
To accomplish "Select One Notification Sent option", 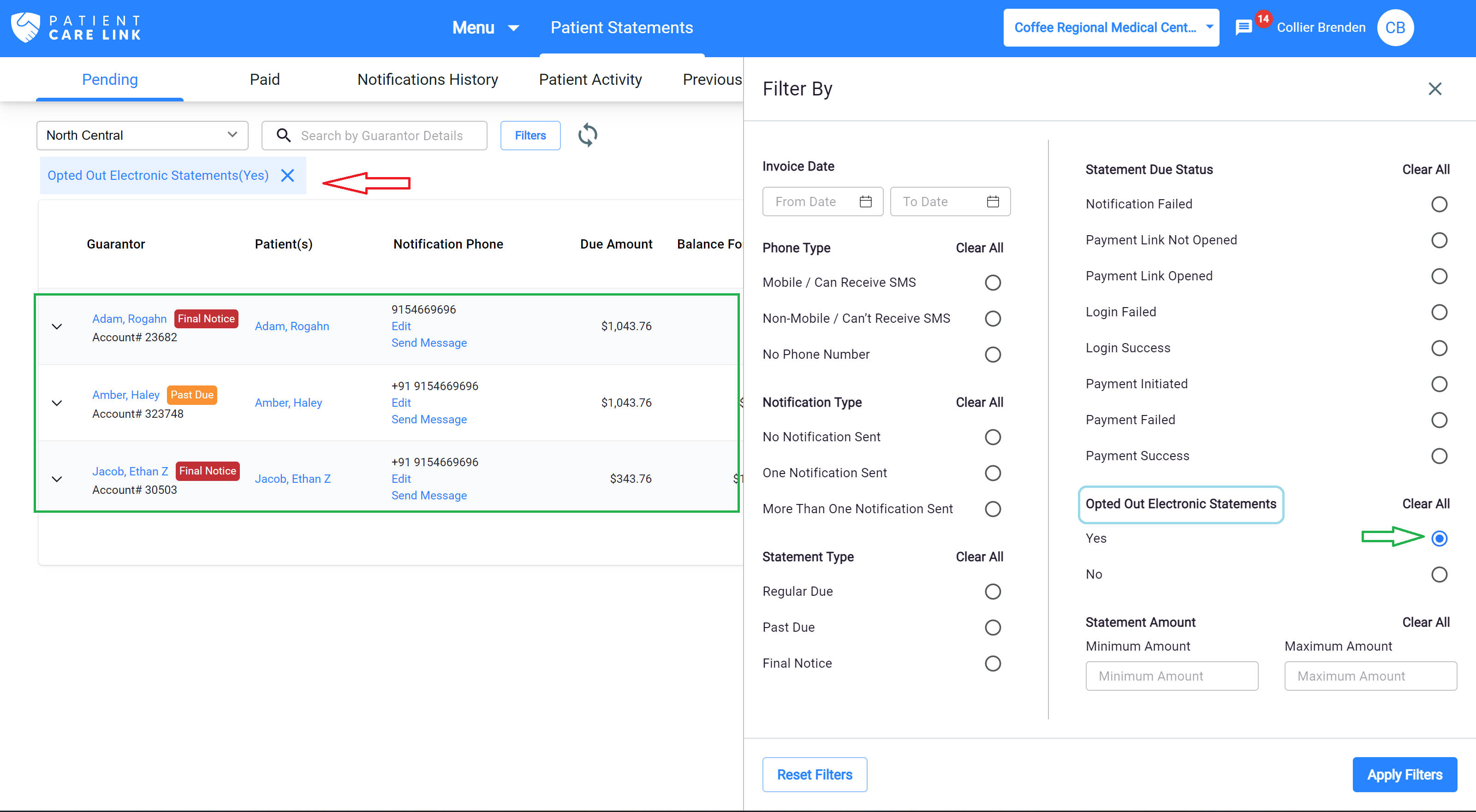I will (993, 473).
